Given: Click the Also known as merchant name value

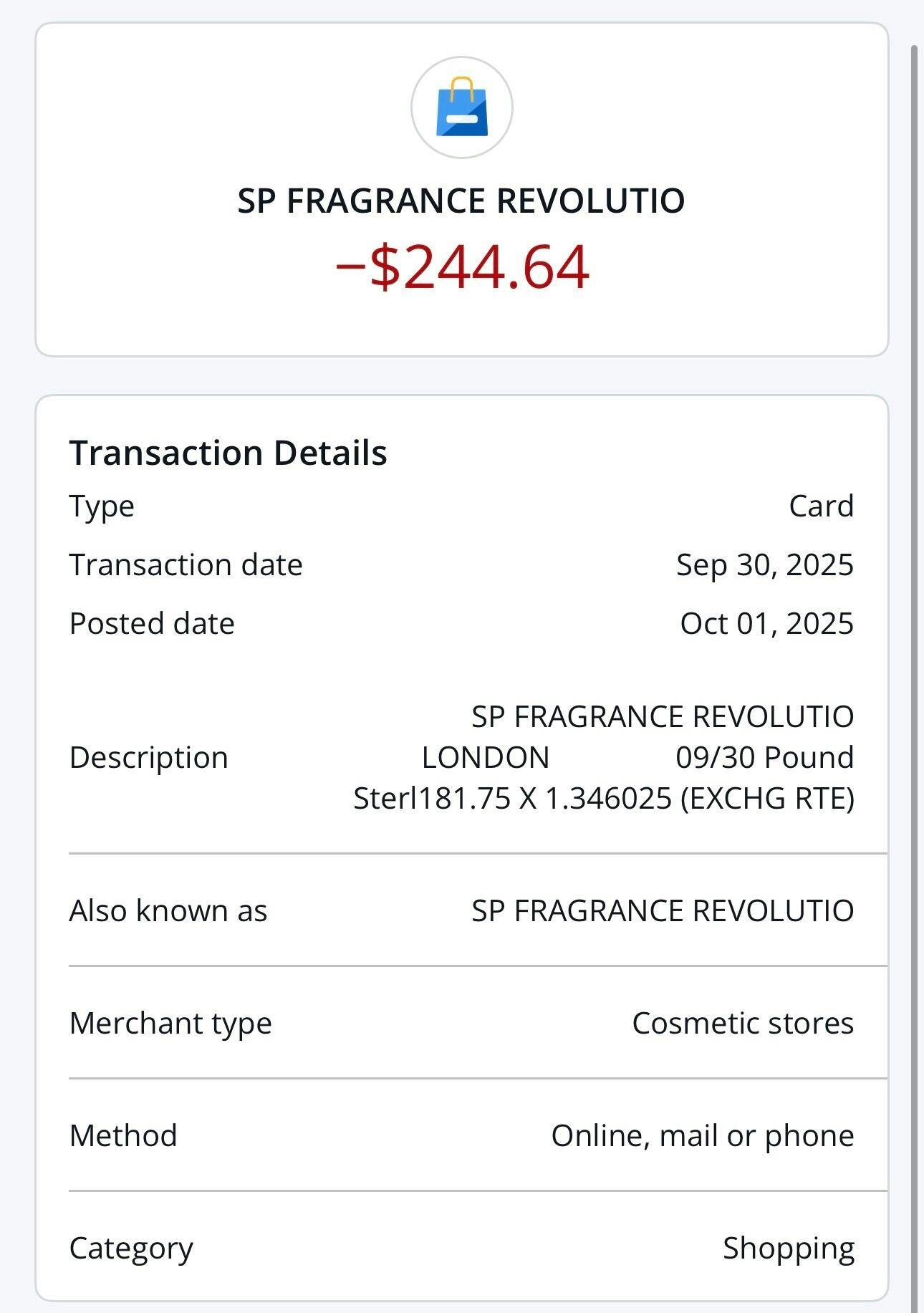Looking at the screenshot, I should pyautogui.click(x=662, y=910).
